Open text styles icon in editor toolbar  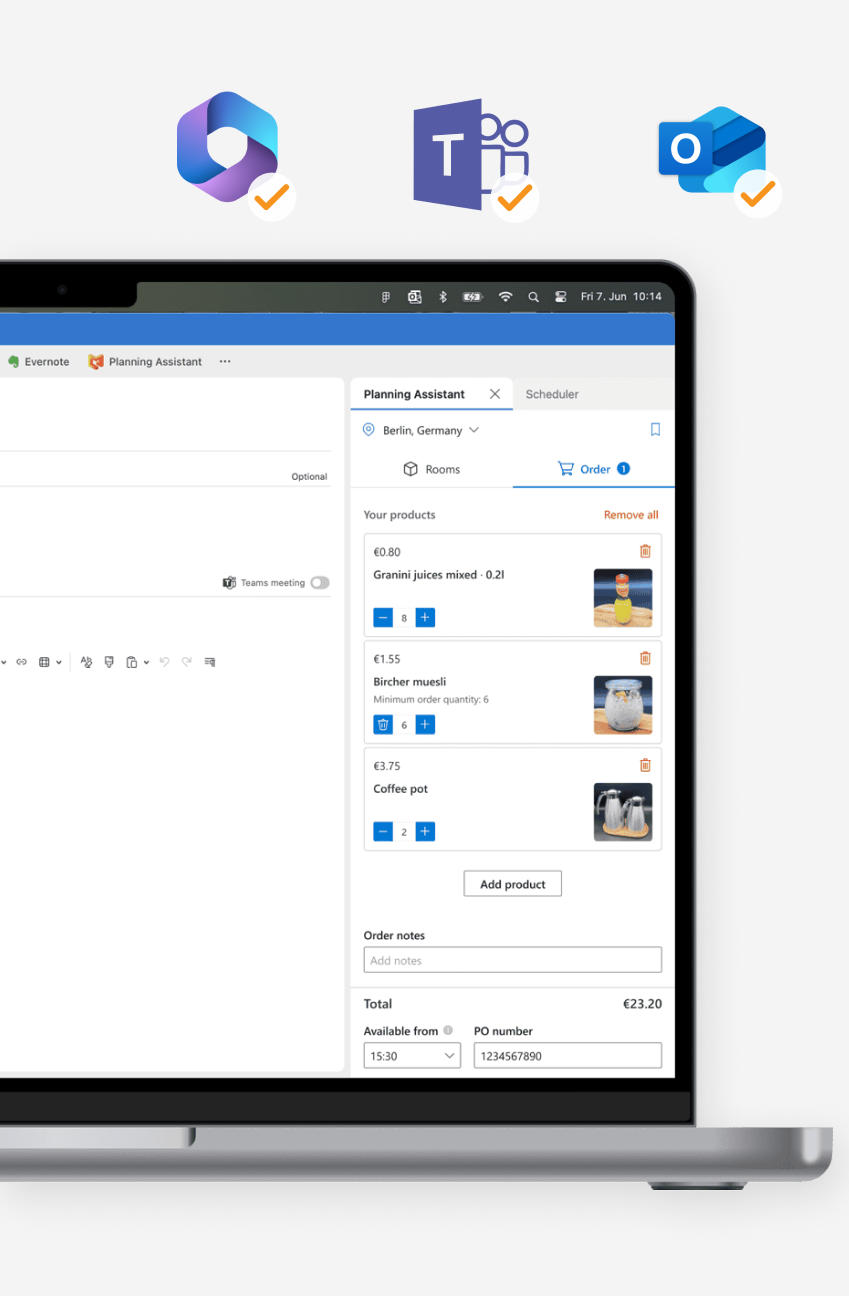[86, 662]
